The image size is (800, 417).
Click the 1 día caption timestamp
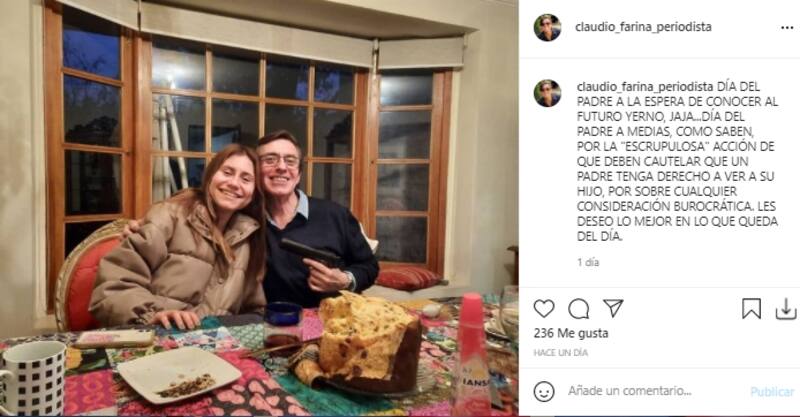click(x=588, y=262)
